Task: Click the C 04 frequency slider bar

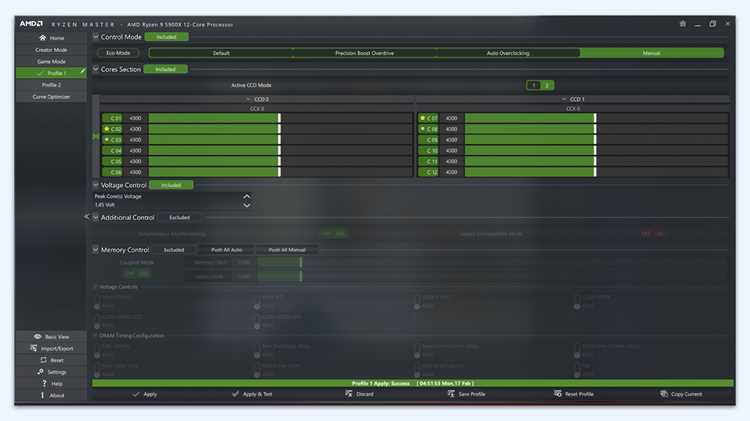Action: [x=280, y=151]
